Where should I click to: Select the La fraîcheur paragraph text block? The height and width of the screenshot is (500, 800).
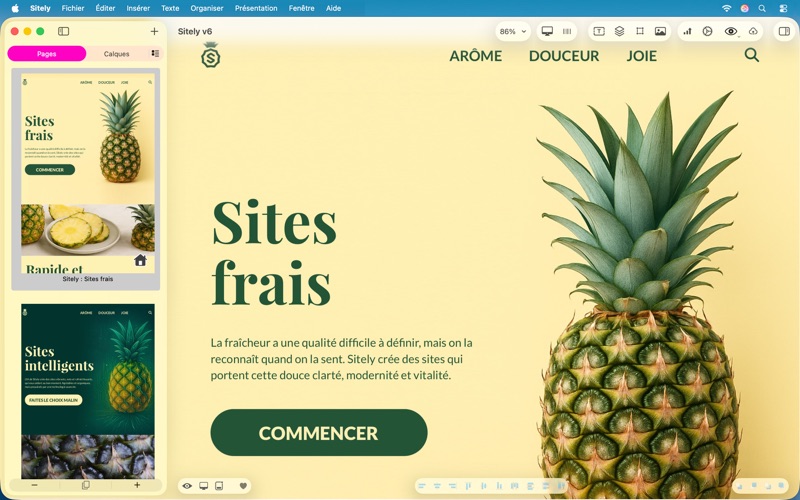[x=341, y=359]
